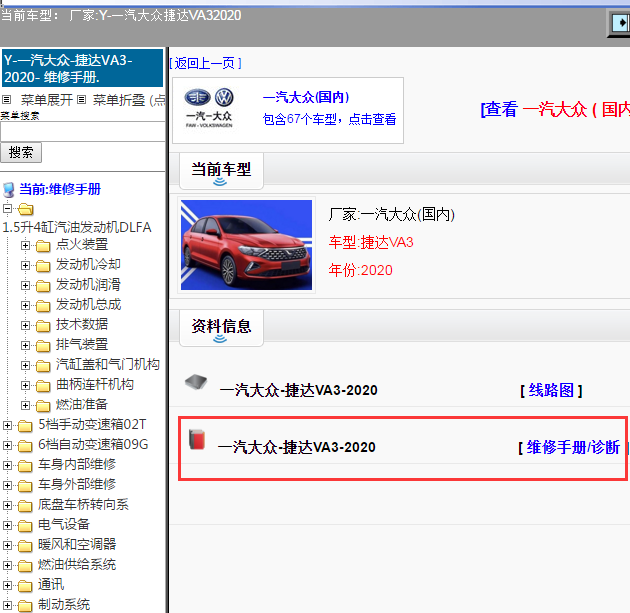Collapse the root tree node with minus box
This screenshot has width=630, height=613.
tap(7, 208)
